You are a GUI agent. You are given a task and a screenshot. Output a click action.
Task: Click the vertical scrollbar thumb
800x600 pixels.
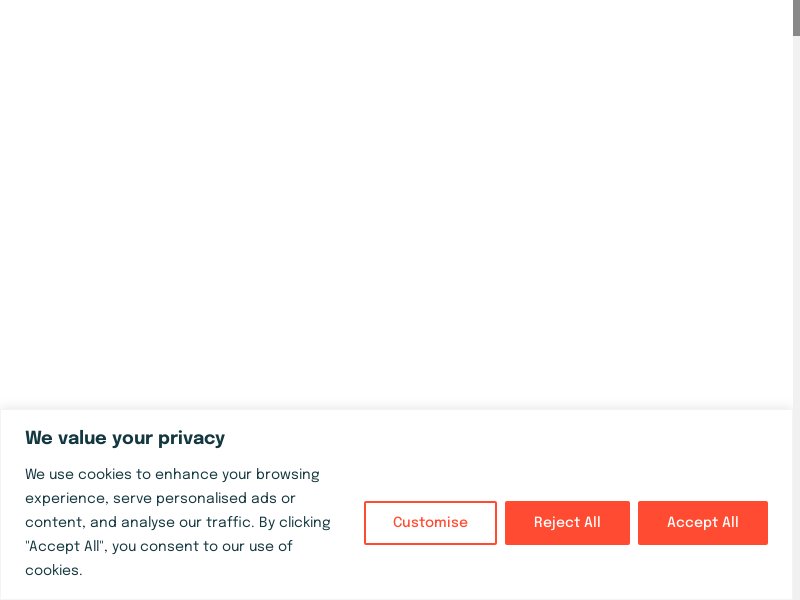pos(796,18)
